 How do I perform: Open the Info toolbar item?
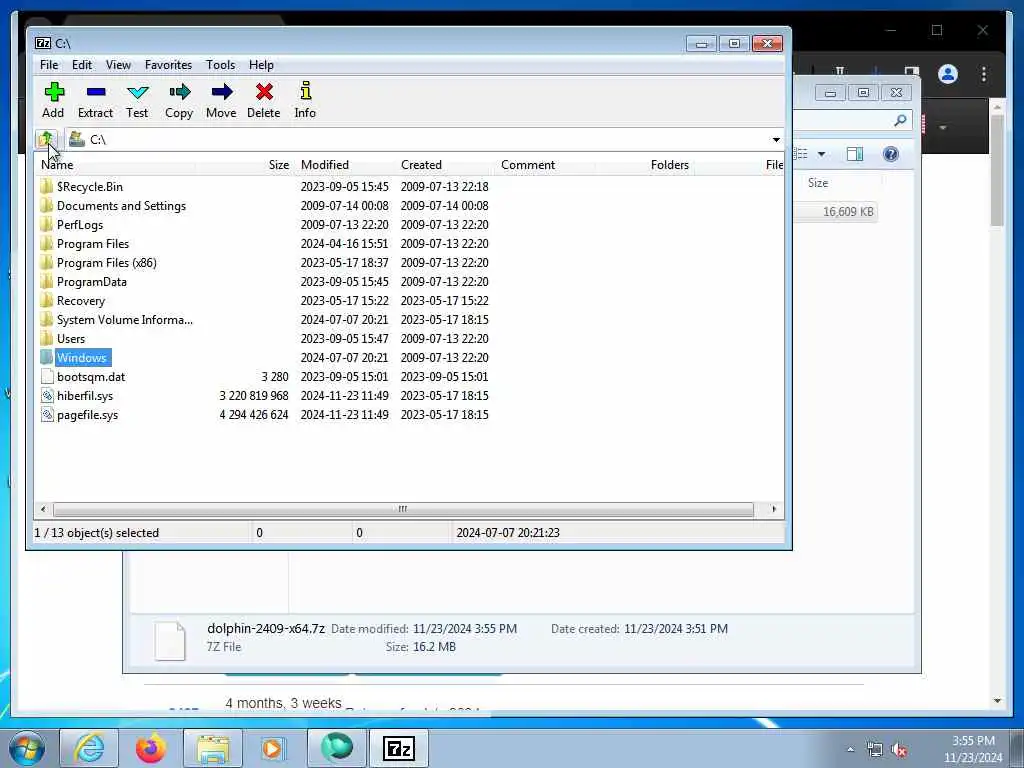pos(305,100)
